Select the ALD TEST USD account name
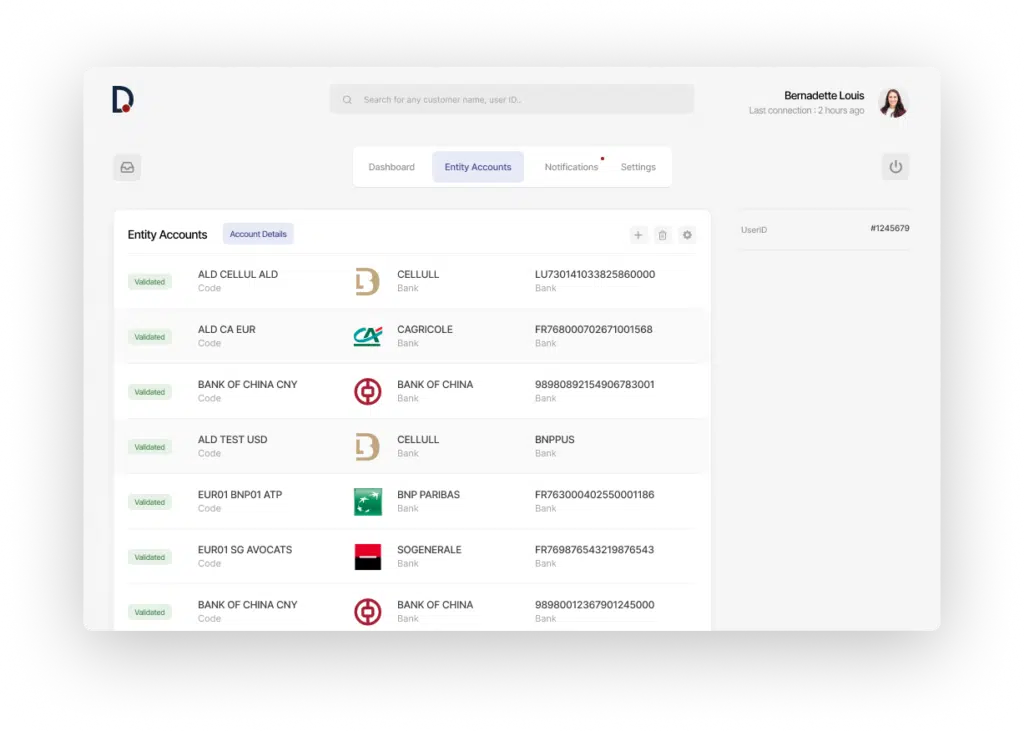Viewport: 1024px width, 731px height. 232,440
